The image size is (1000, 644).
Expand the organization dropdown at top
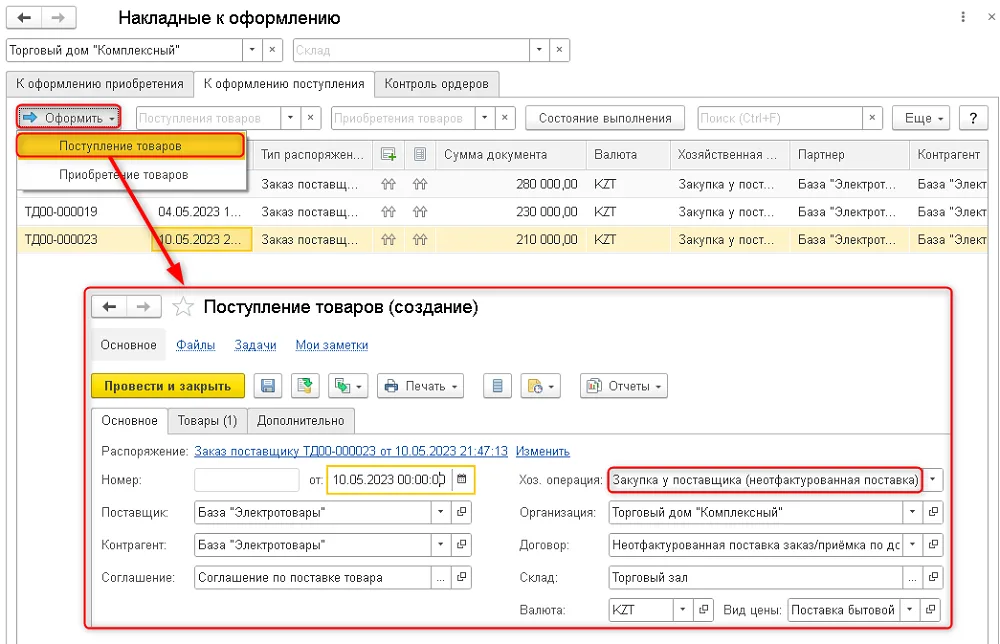click(252, 50)
